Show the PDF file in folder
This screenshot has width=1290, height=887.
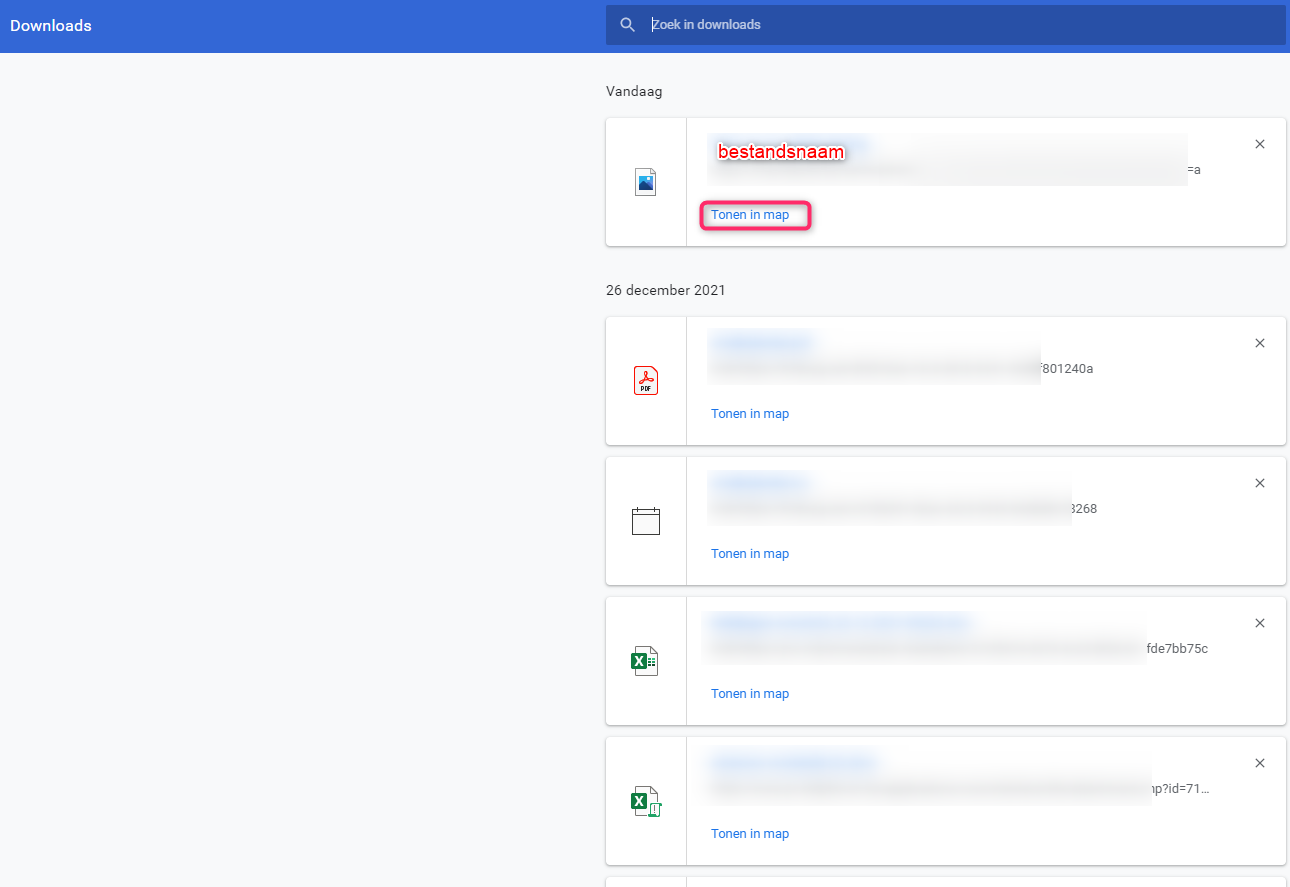click(x=750, y=414)
